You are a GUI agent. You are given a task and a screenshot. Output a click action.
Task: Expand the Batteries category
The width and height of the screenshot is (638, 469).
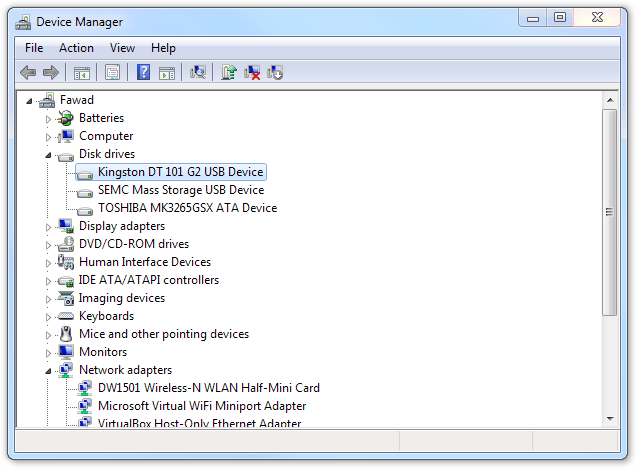(47, 119)
